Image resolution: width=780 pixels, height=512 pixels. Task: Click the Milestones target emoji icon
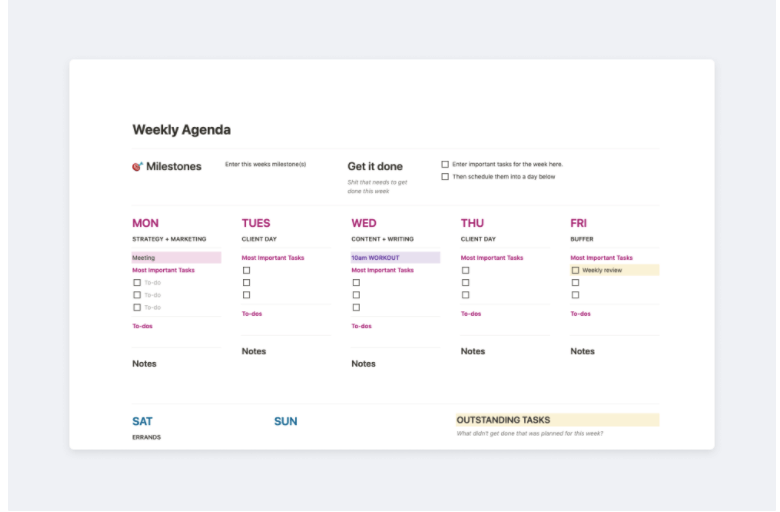coord(137,167)
